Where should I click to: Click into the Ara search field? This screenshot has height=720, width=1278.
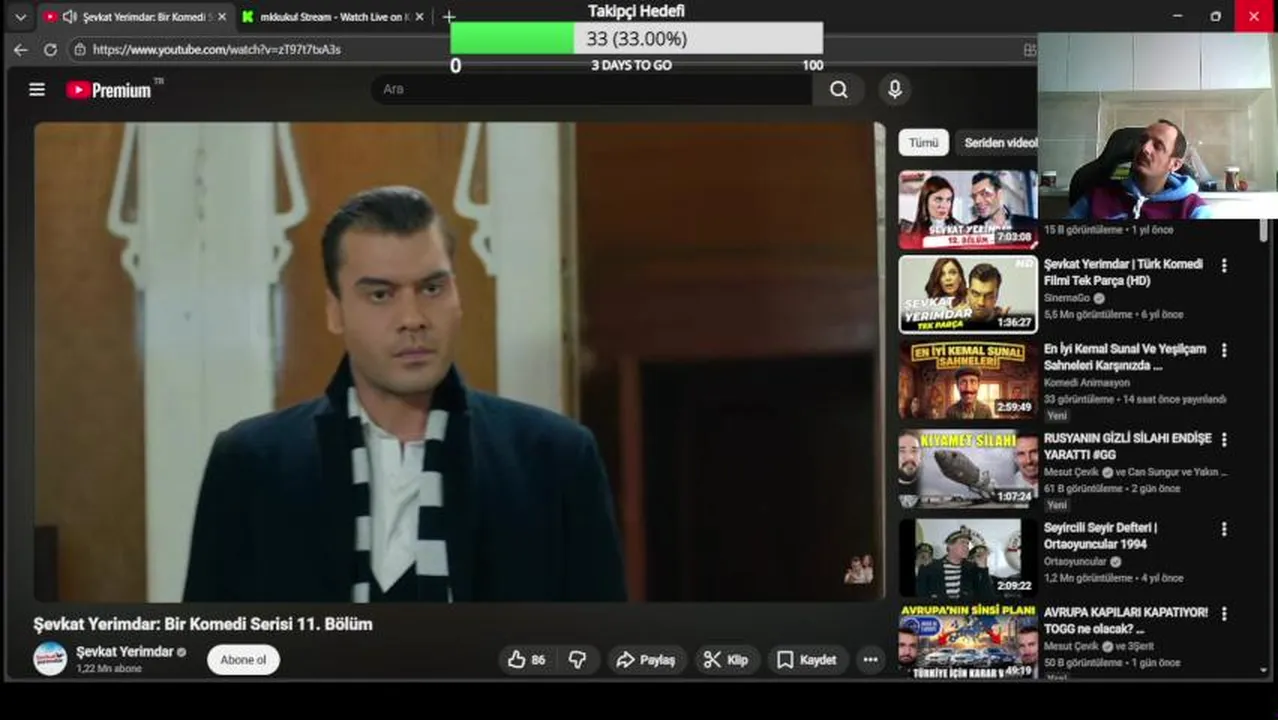590,90
